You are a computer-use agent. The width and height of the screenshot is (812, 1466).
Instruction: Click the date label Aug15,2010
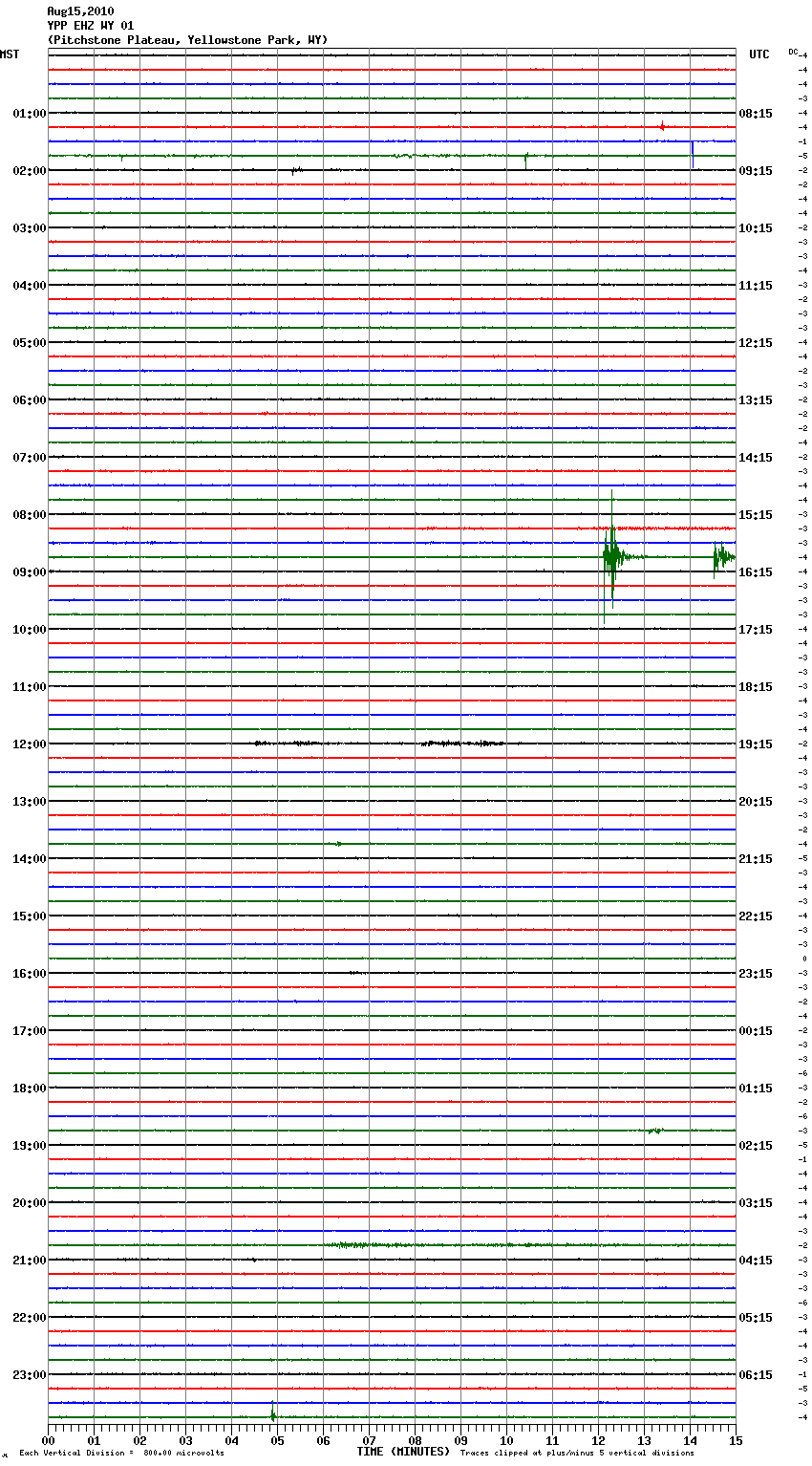click(x=80, y=11)
